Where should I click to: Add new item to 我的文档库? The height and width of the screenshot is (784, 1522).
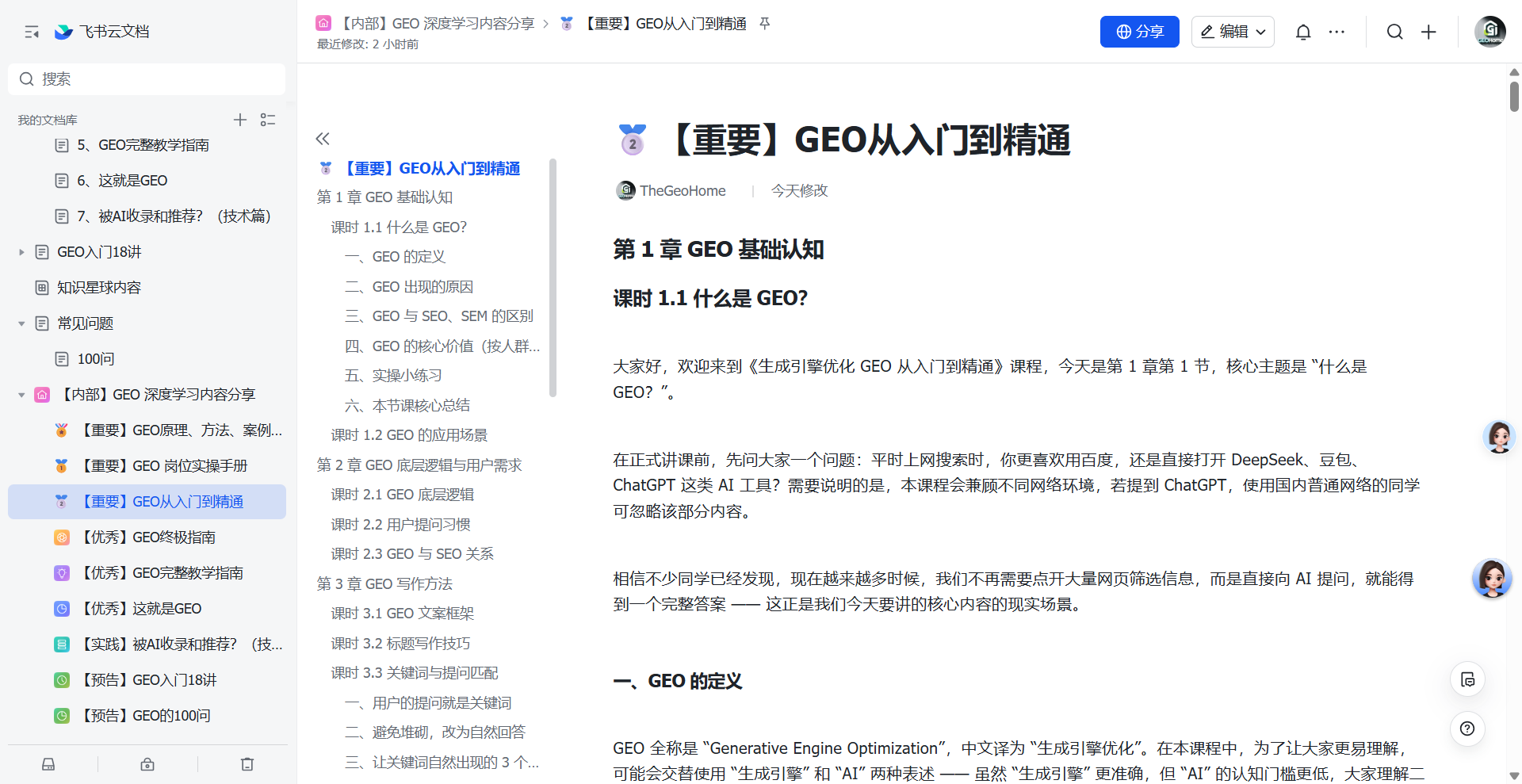pyautogui.click(x=240, y=120)
